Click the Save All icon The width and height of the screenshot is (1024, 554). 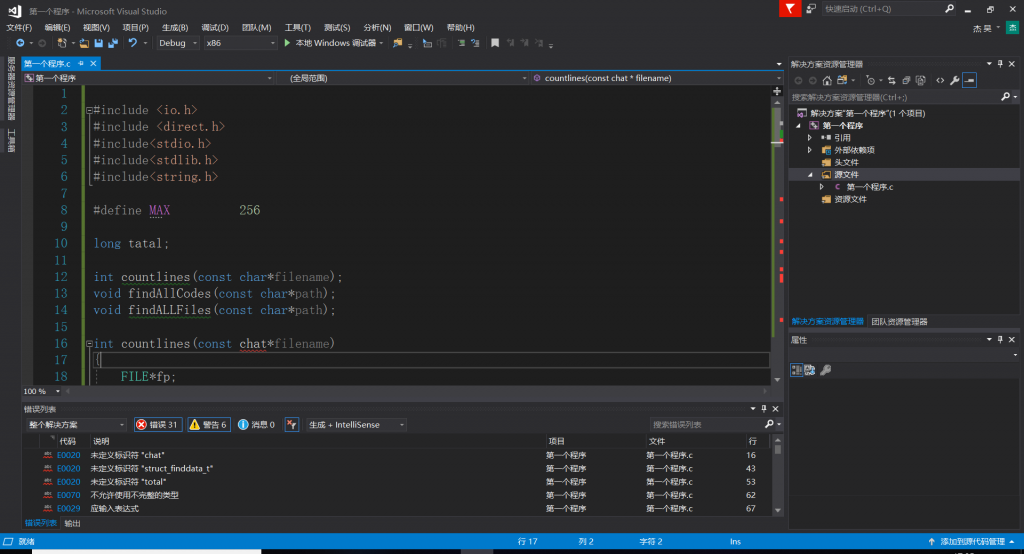[113, 43]
